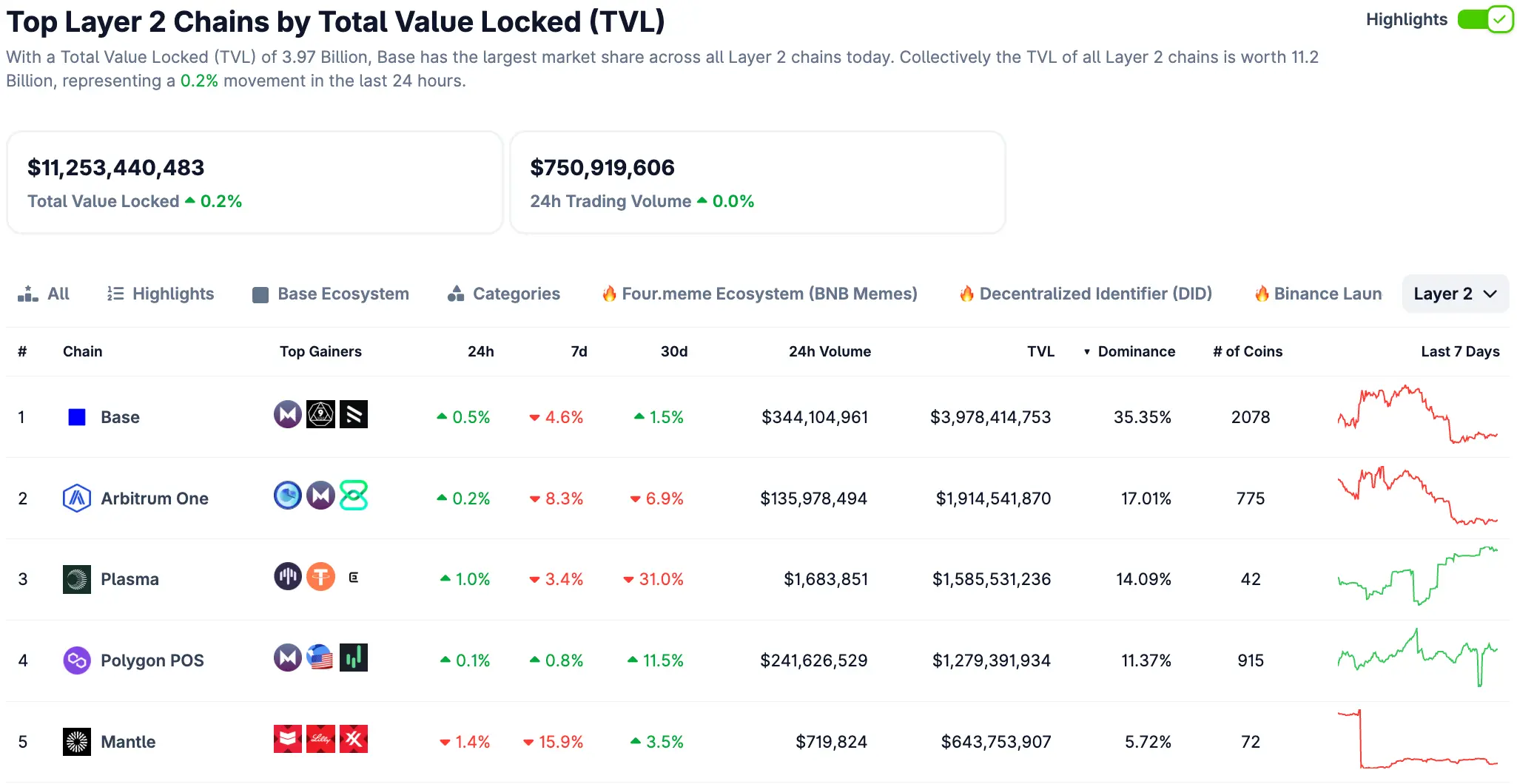Click the Decentralized Identifier (DID) tab
The width and height of the screenshot is (1517, 784).
(1086, 294)
